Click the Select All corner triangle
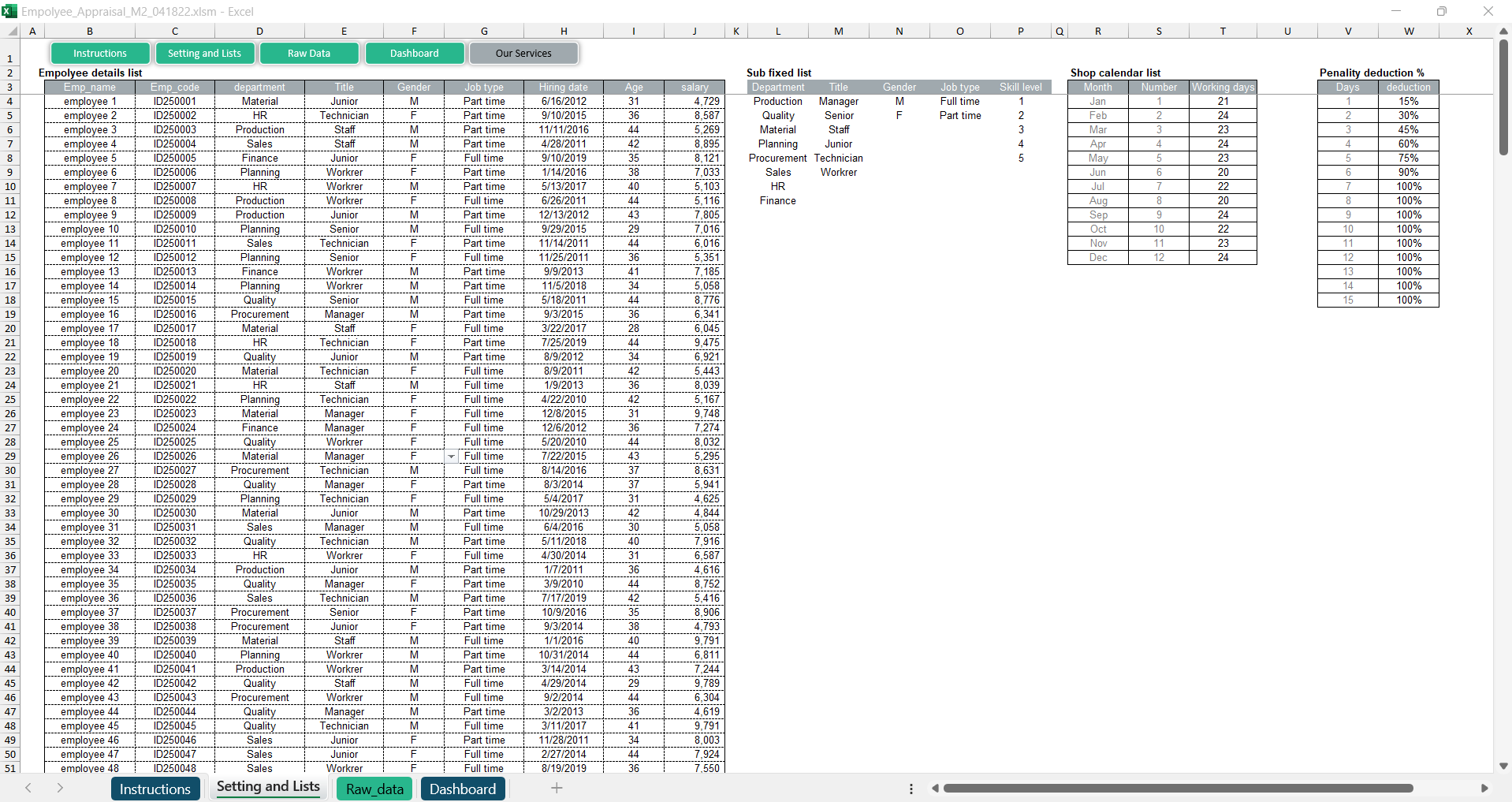The image size is (1512, 802). pos(13,32)
